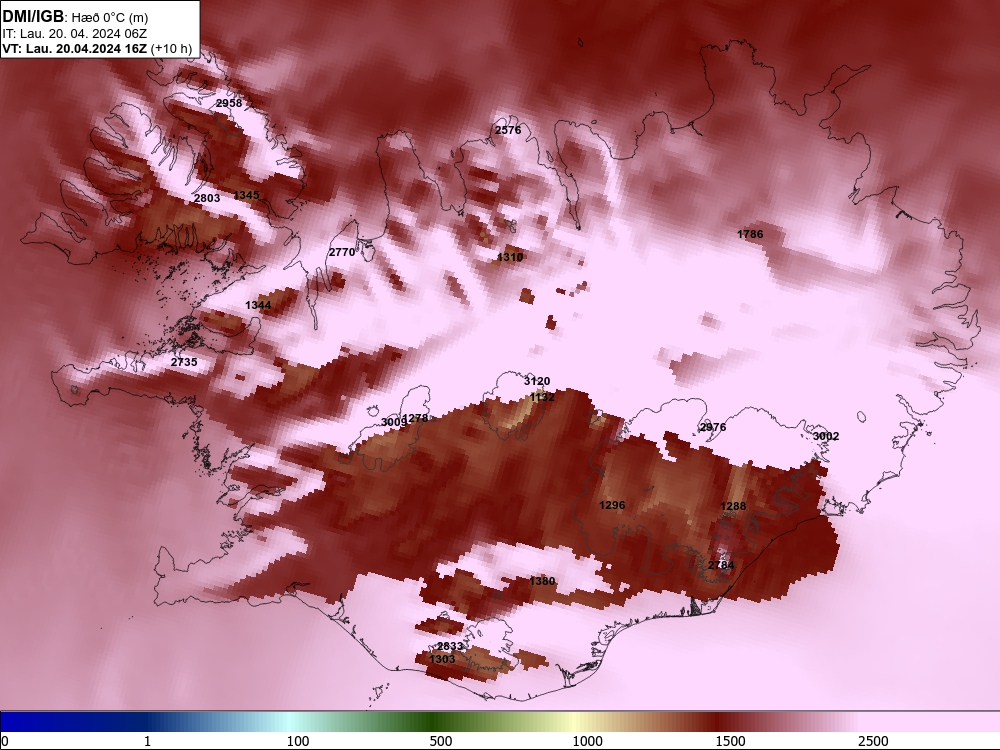1000x750 pixels.
Task: Click the 1786 value label
Action: (x=750, y=235)
